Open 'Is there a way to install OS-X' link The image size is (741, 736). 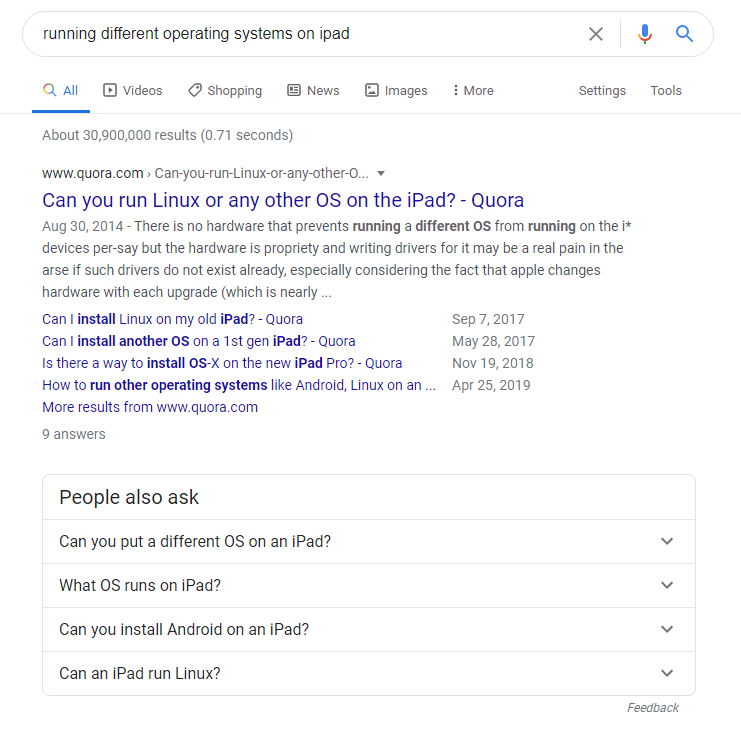click(222, 363)
